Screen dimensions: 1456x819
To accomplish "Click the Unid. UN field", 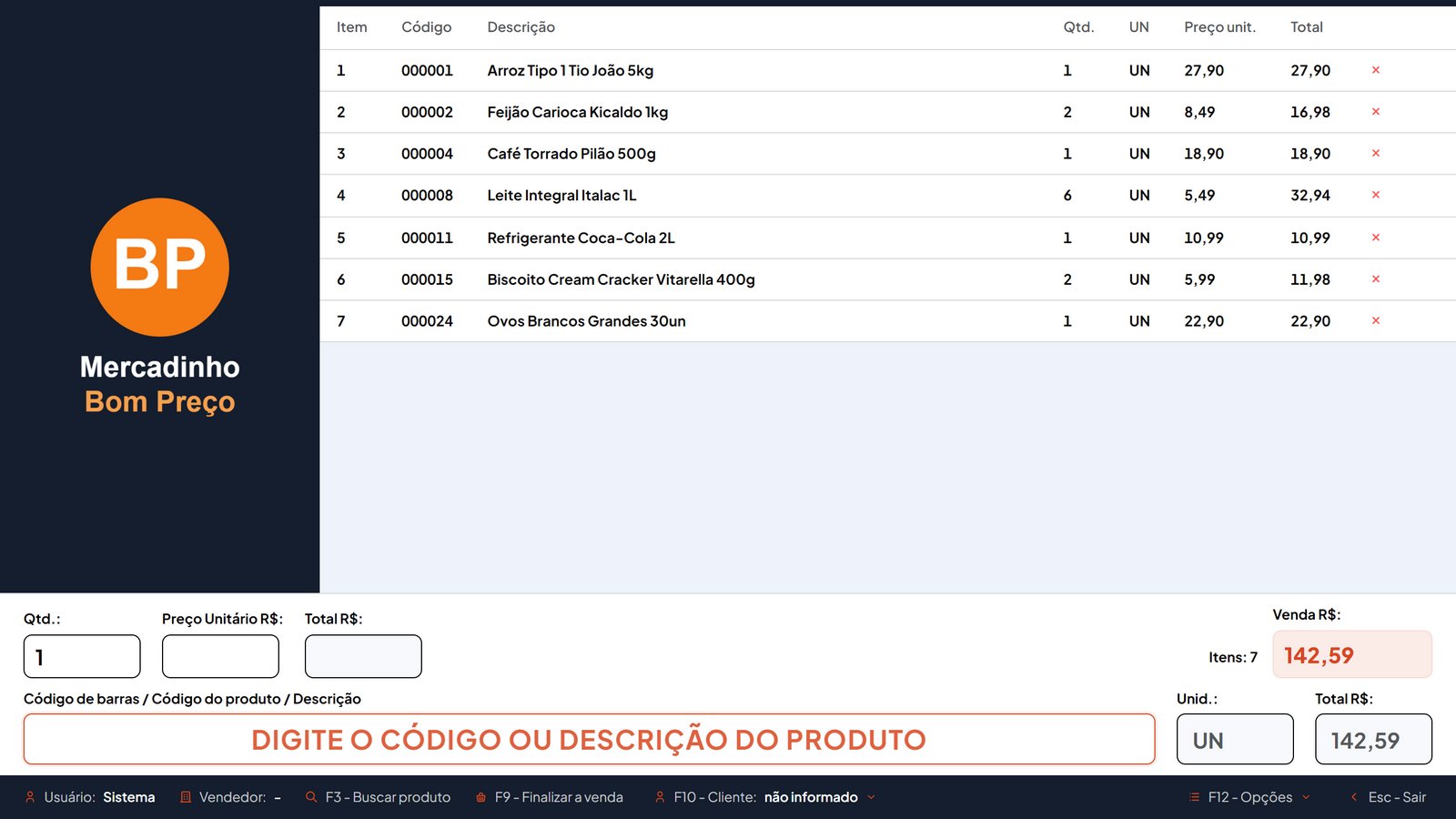I will pyautogui.click(x=1235, y=739).
